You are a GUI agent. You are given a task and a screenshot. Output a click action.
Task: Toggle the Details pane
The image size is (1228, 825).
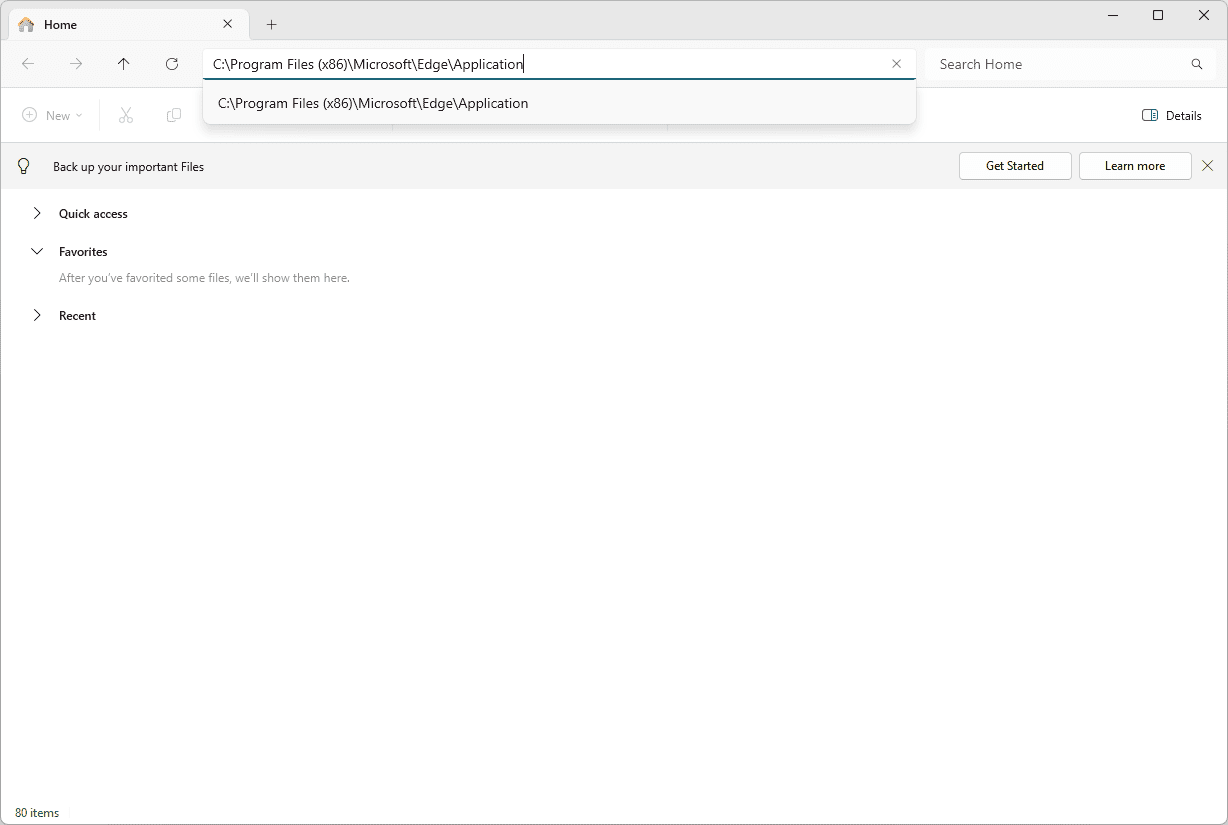1172,115
